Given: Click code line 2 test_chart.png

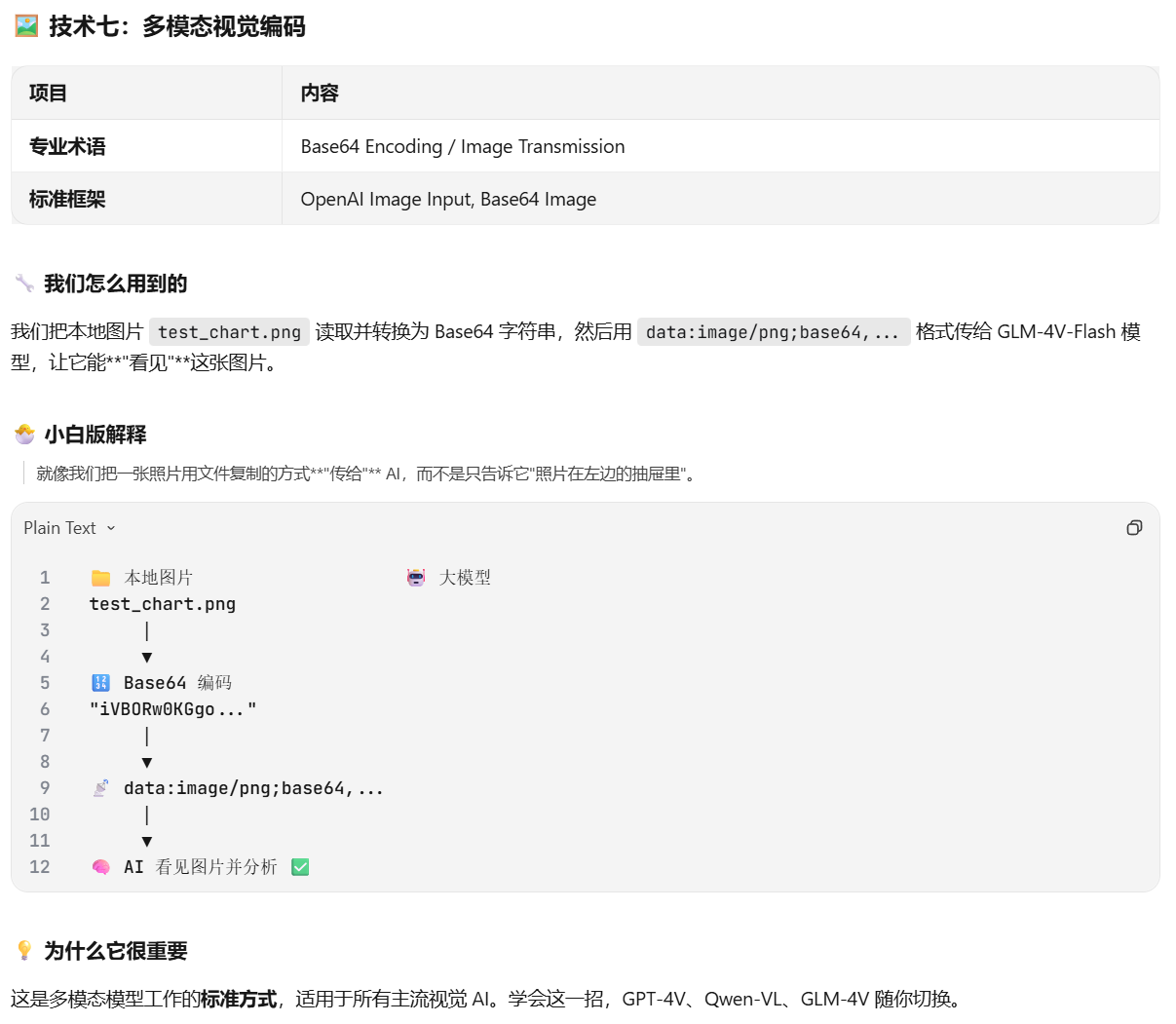Looking at the screenshot, I should pyautogui.click(x=163, y=604).
